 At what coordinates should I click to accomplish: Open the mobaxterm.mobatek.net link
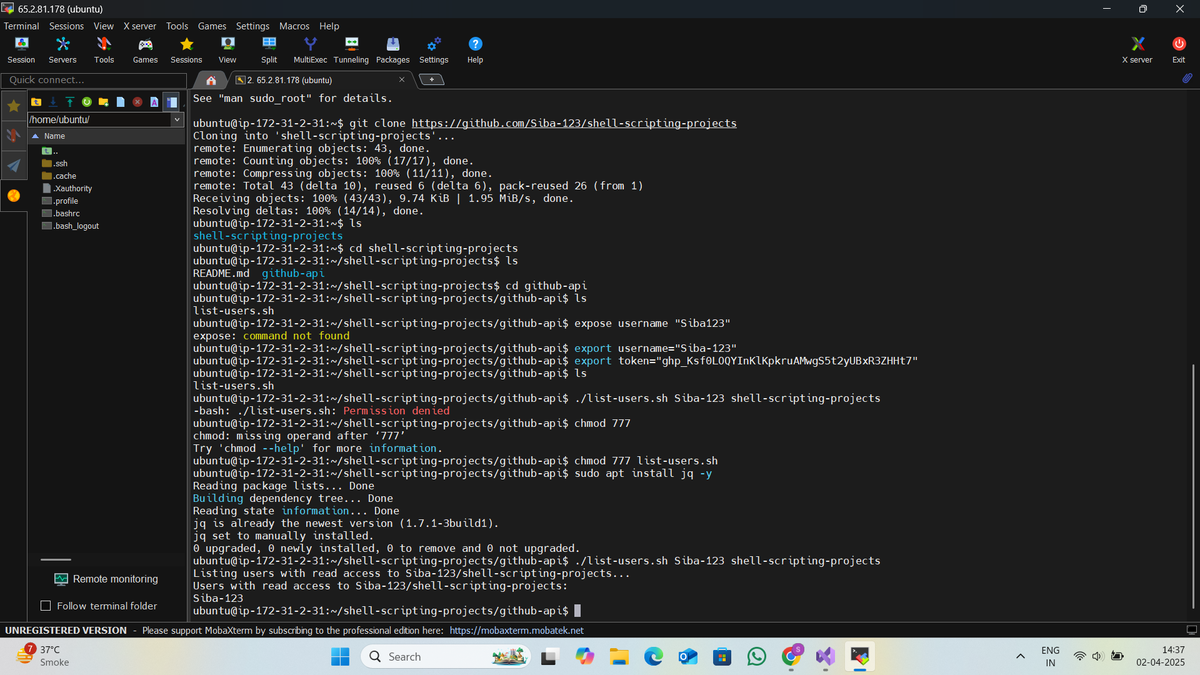click(x=516, y=631)
